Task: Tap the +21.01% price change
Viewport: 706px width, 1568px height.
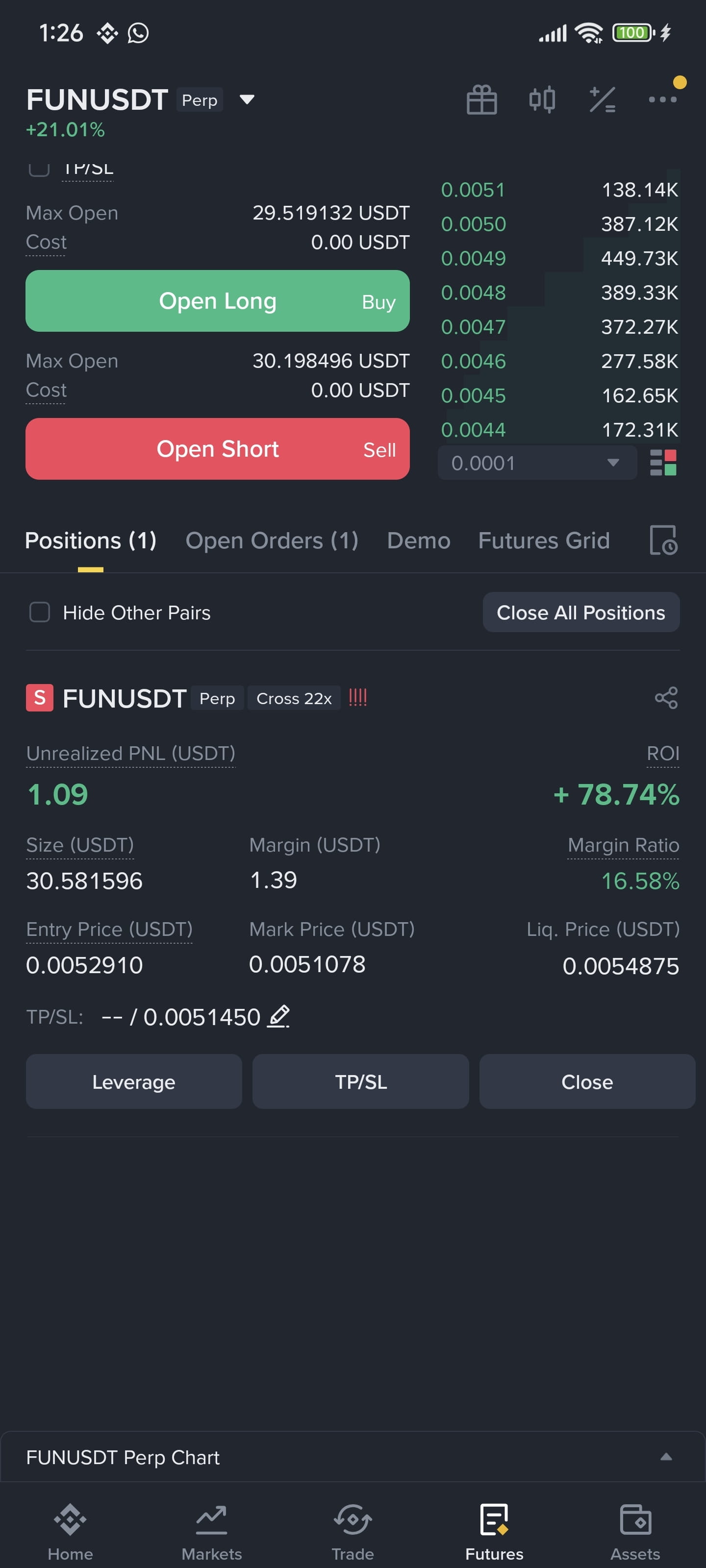Action: (x=65, y=130)
